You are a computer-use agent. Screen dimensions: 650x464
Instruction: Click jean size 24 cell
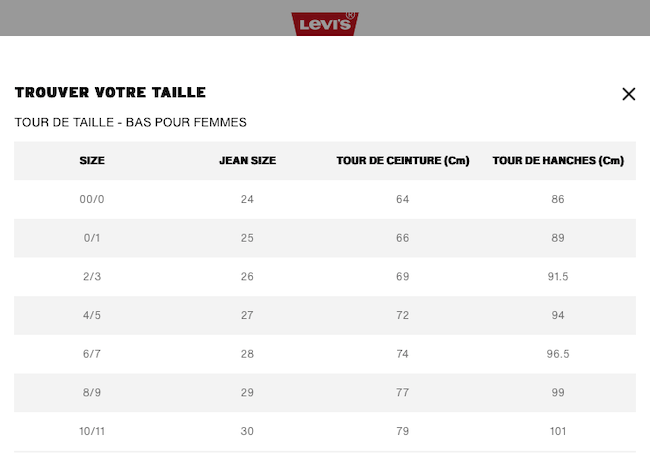pyautogui.click(x=247, y=199)
